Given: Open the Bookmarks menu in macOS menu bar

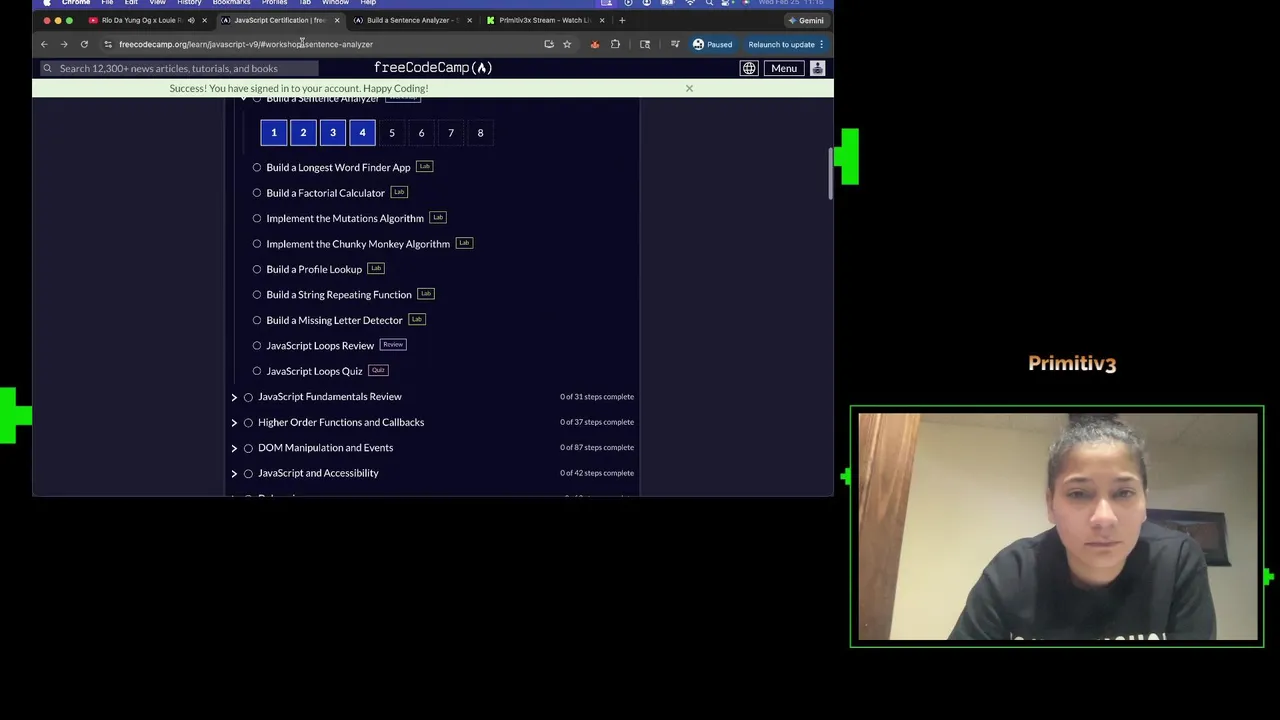Looking at the screenshot, I should click(x=231, y=3).
